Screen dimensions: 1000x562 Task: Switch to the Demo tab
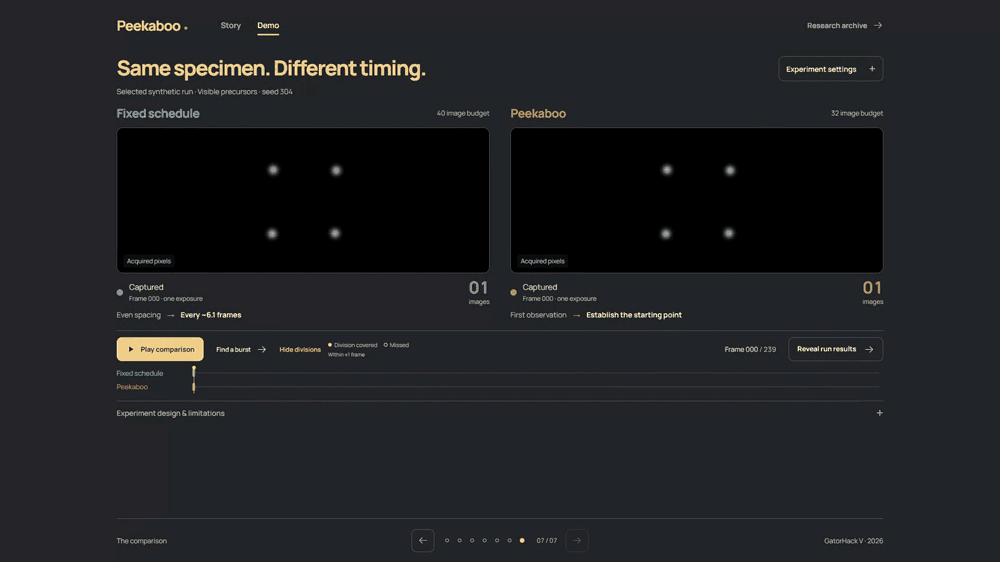268,26
